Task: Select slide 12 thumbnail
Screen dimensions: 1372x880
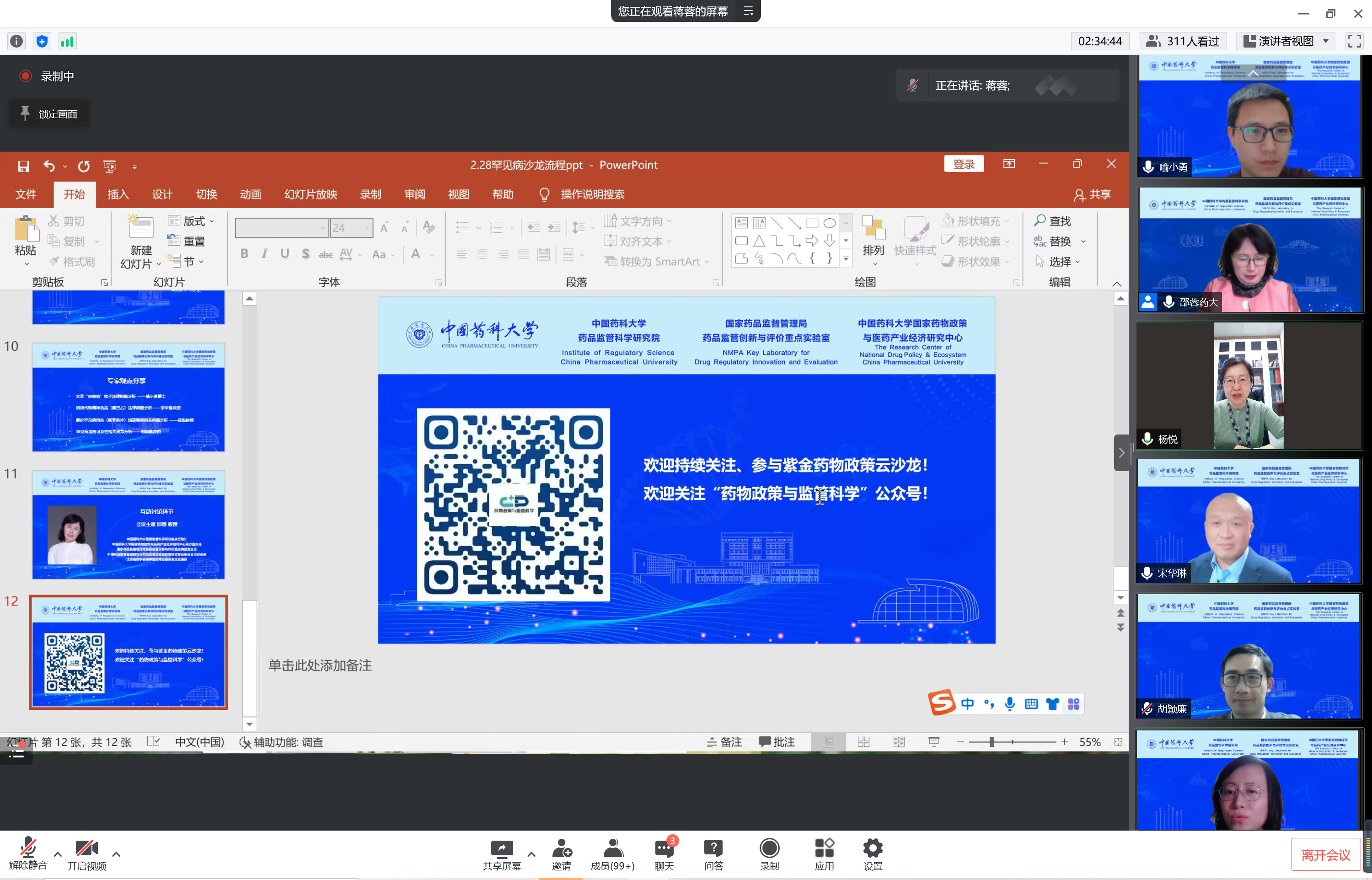Action: pyautogui.click(x=129, y=652)
